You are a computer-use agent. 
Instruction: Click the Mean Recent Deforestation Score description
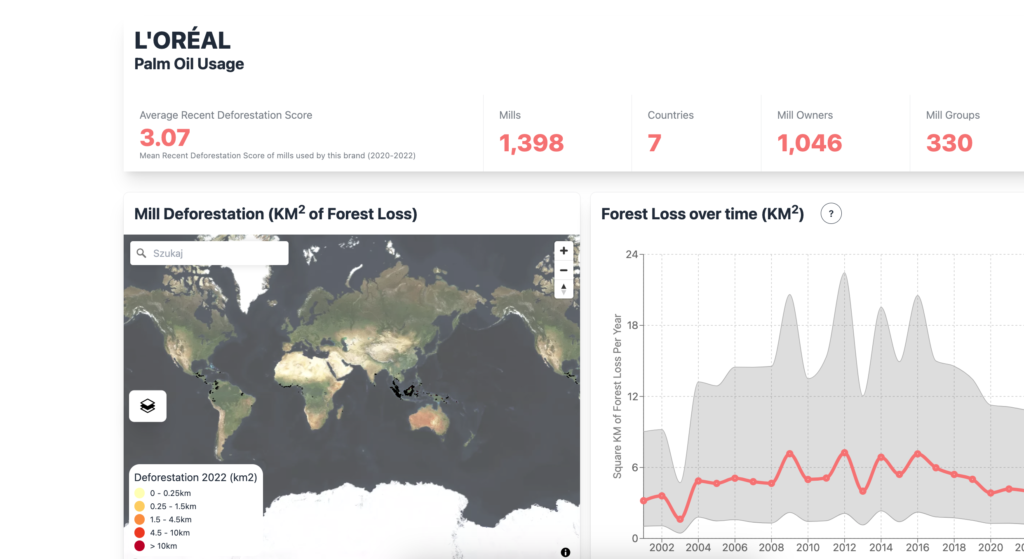point(277,155)
